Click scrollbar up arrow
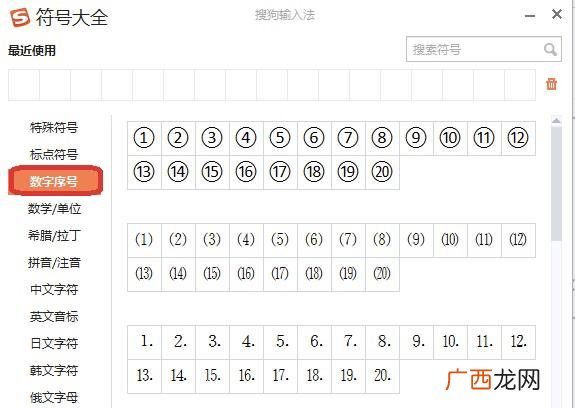 click(x=556, y=120)
